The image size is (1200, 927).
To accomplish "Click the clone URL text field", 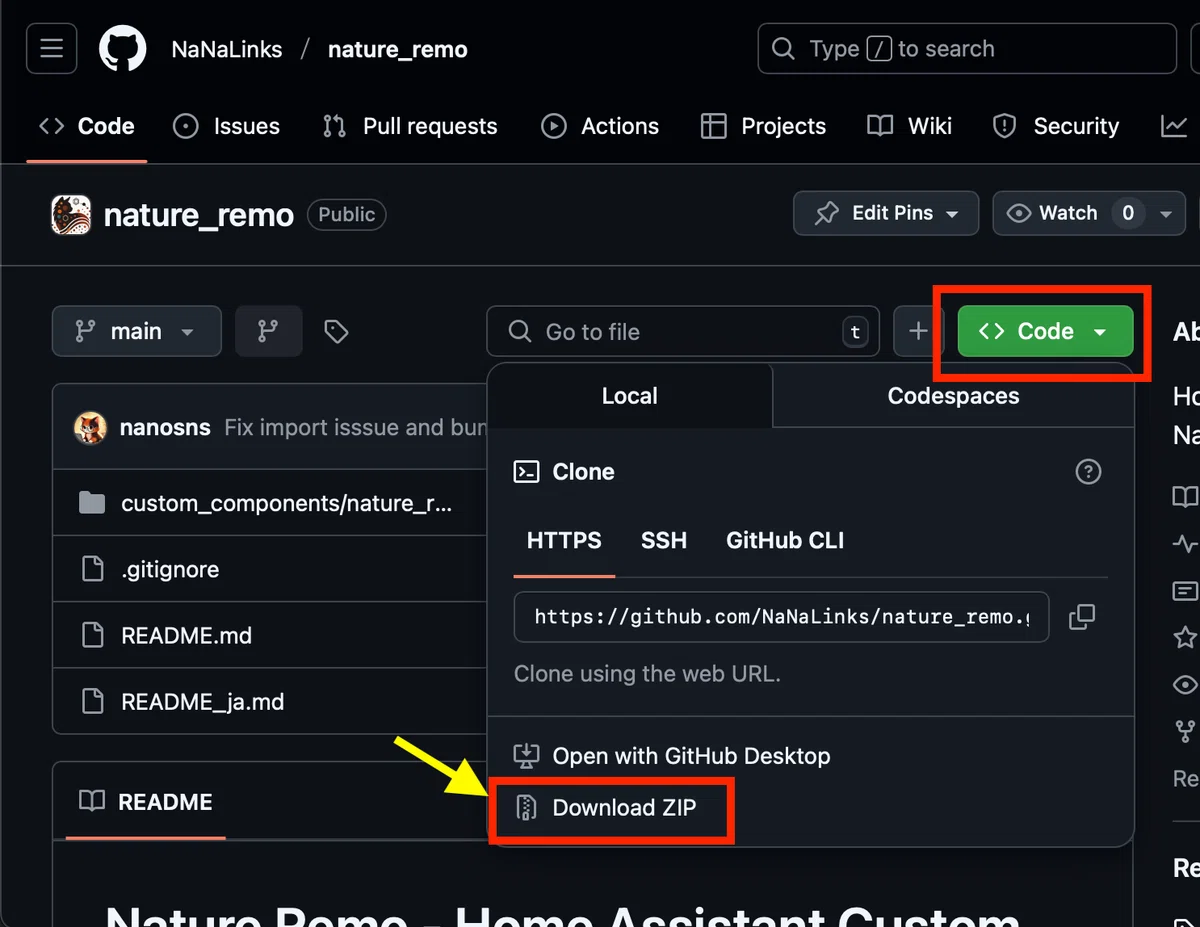I will point(781,617).
